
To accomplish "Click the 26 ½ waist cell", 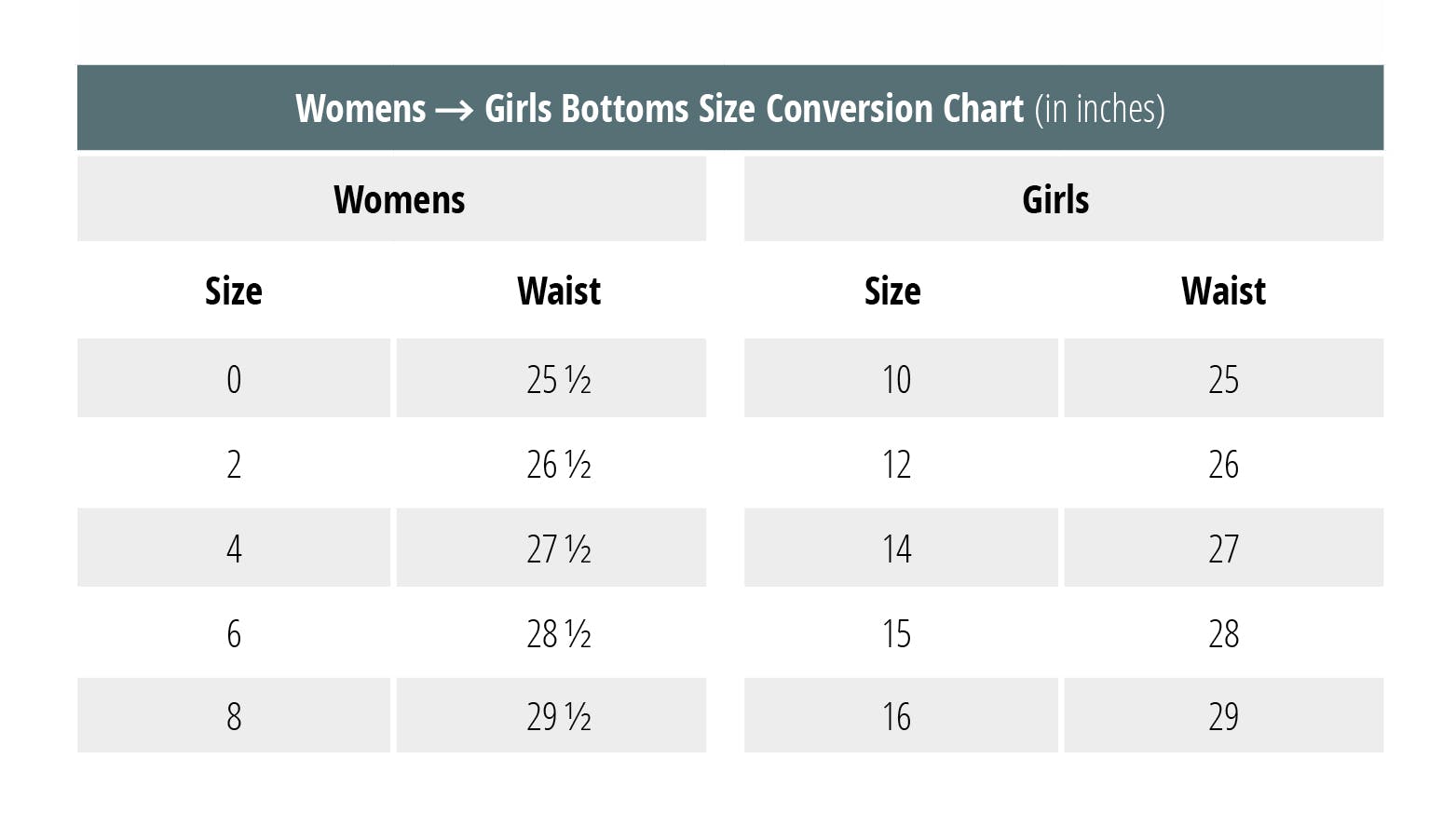I will 559,464.
